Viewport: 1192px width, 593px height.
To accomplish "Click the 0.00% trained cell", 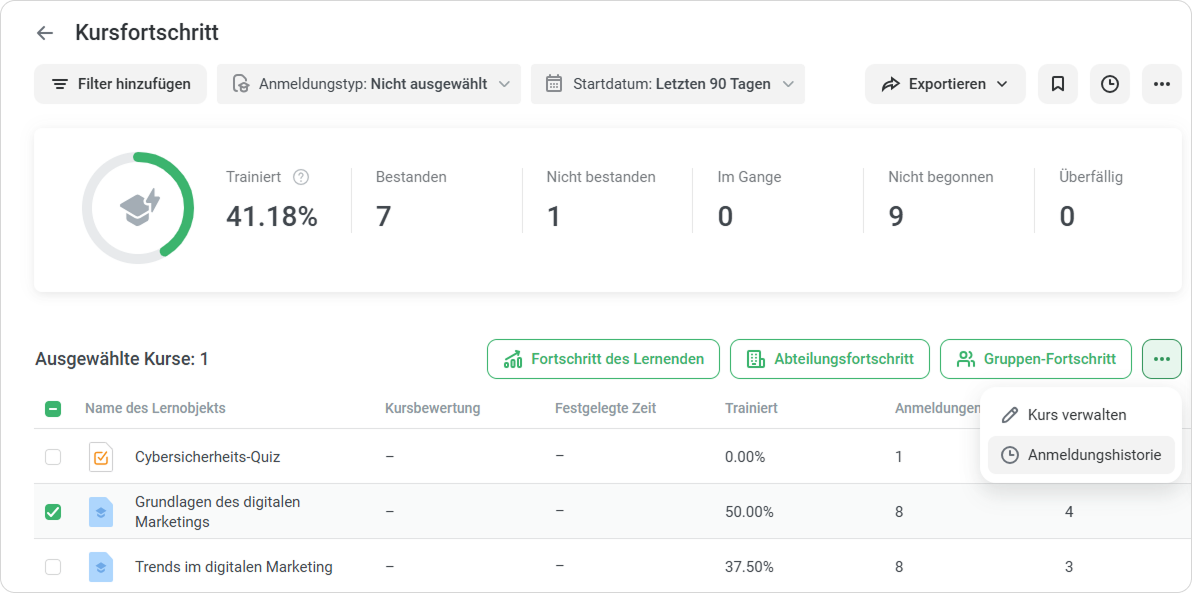I will (746, 457).
